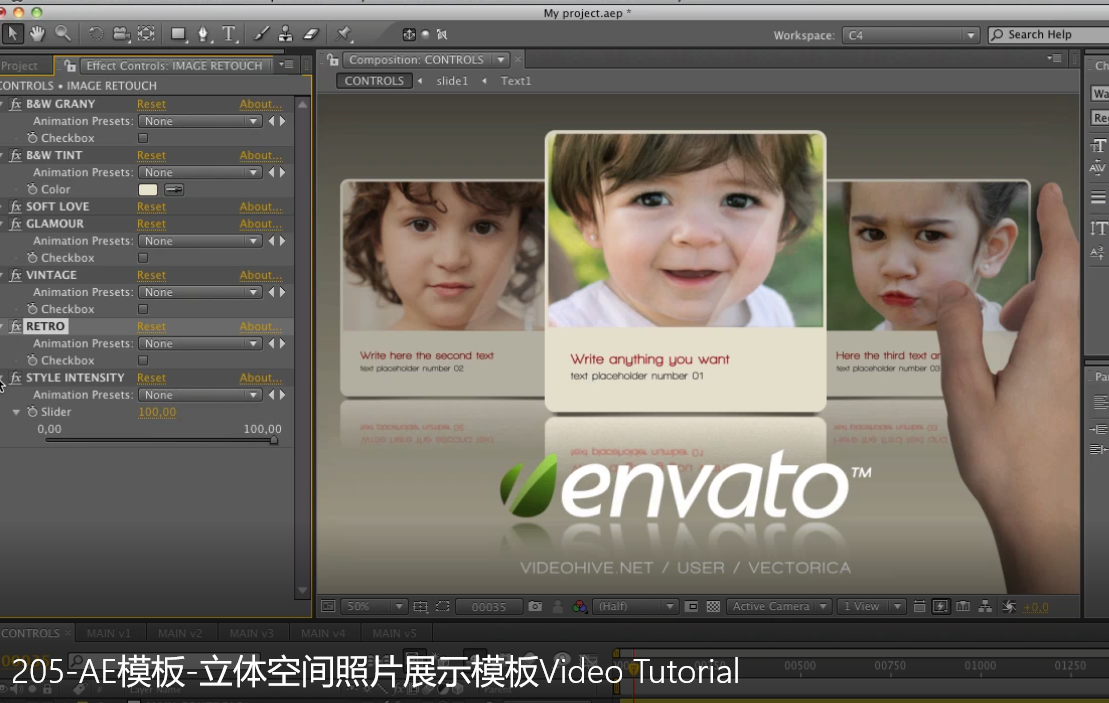This screenshot has width=1109, height=703.
Task: Select the Horizontal Type tool
Action: tap(228, 34)
